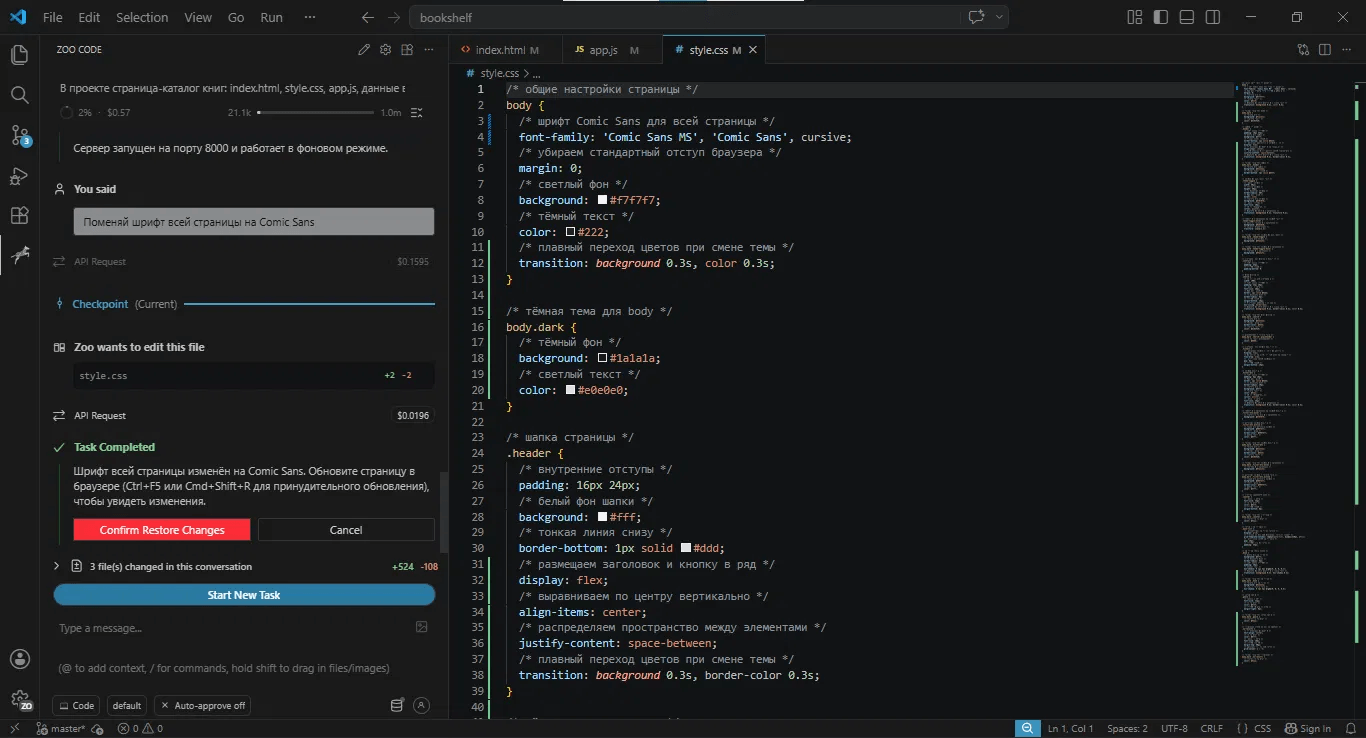Open the default API profile dropdown

pyautogui.click(x=126, y=705)
